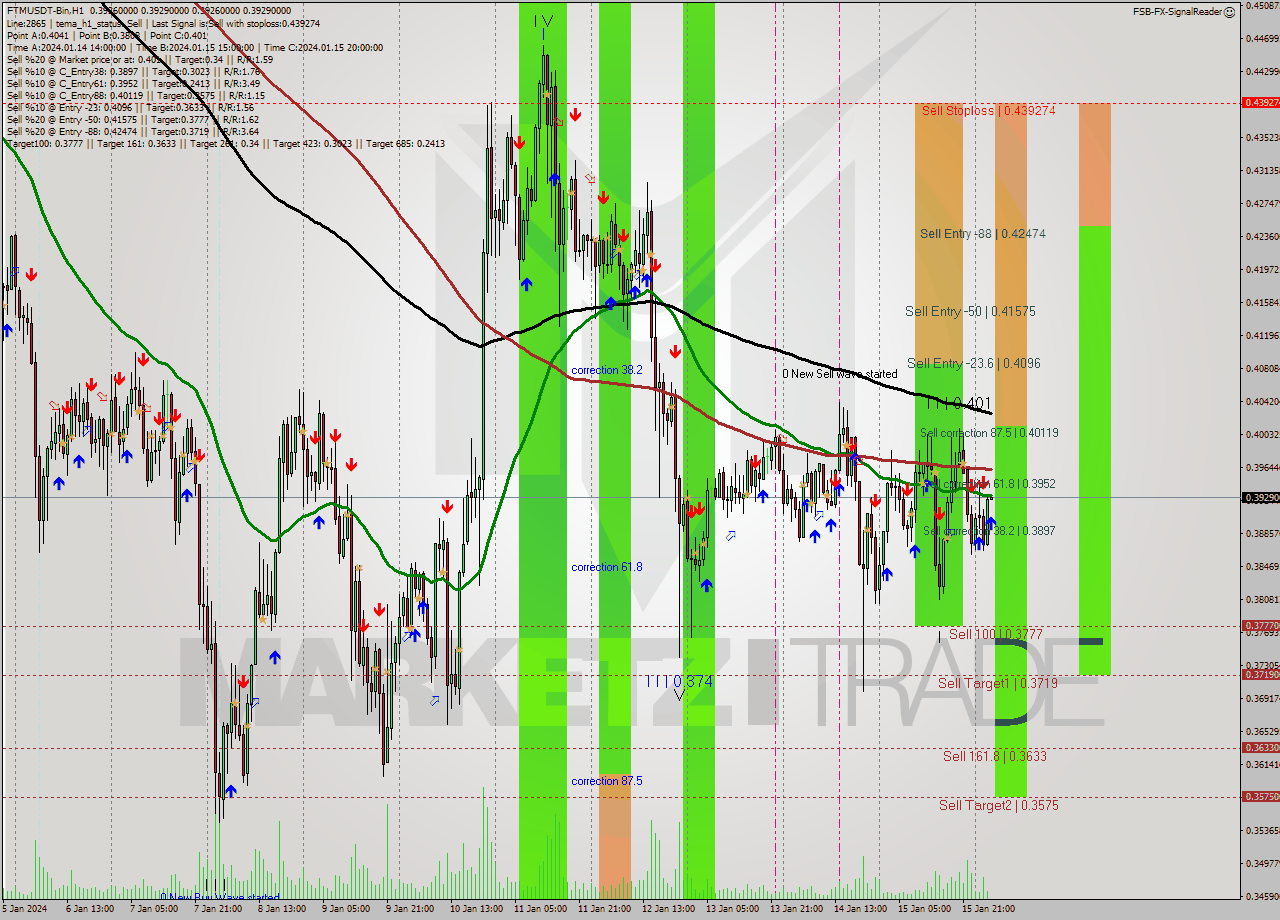Click the '11 Jan 21:00' time axis label
The height and width of the screenshot is (920, 1280).
[604, 909]
